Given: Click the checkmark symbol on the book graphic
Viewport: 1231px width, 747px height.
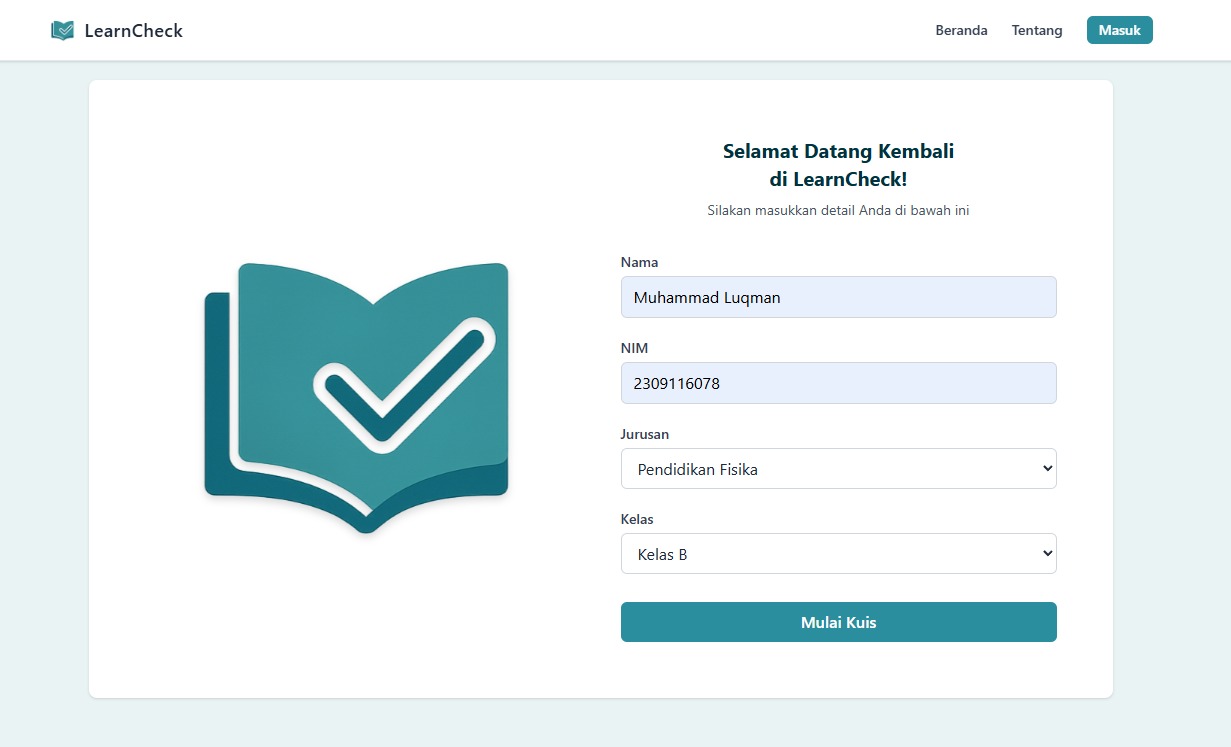Looking at the screenshot, I should [405, 385].
